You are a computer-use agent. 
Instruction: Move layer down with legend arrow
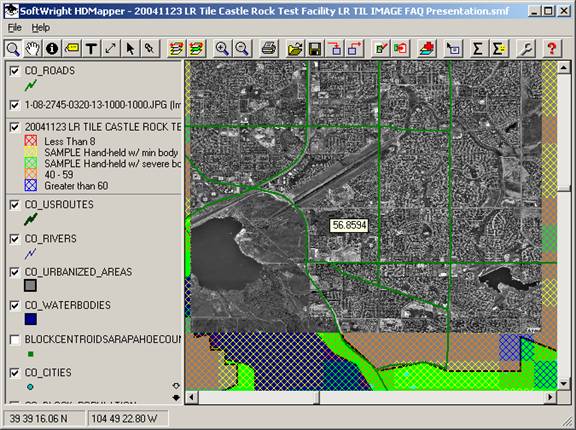[176, 397]
